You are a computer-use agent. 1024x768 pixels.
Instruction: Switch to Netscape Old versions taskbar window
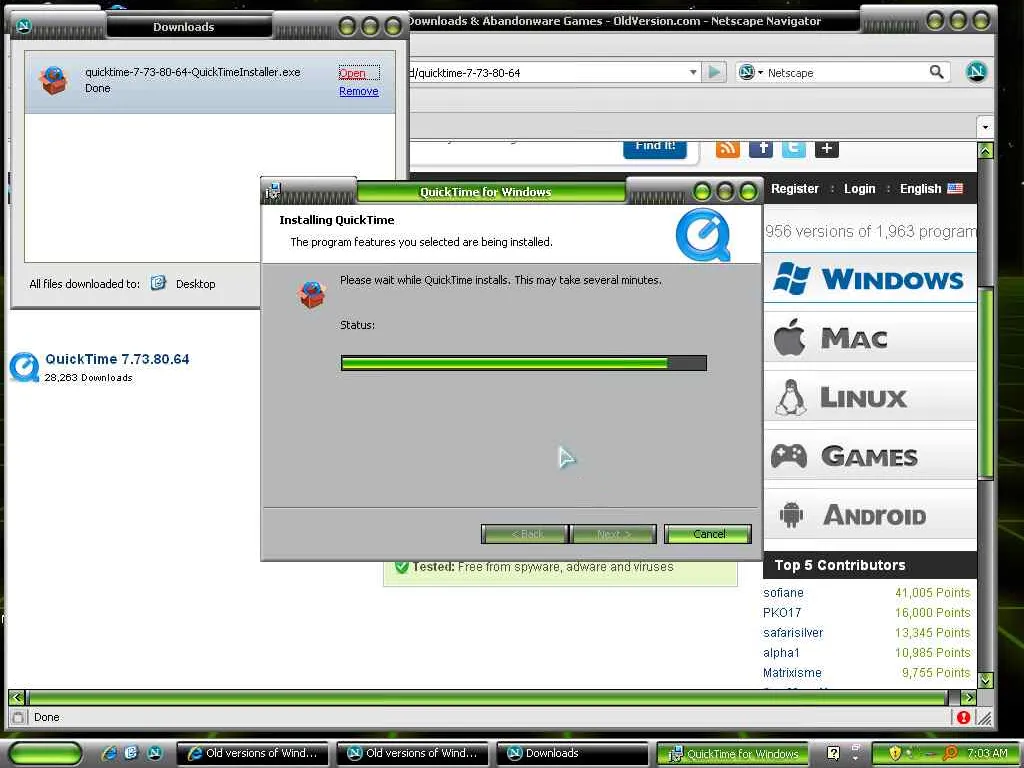[x=415, y=753]
